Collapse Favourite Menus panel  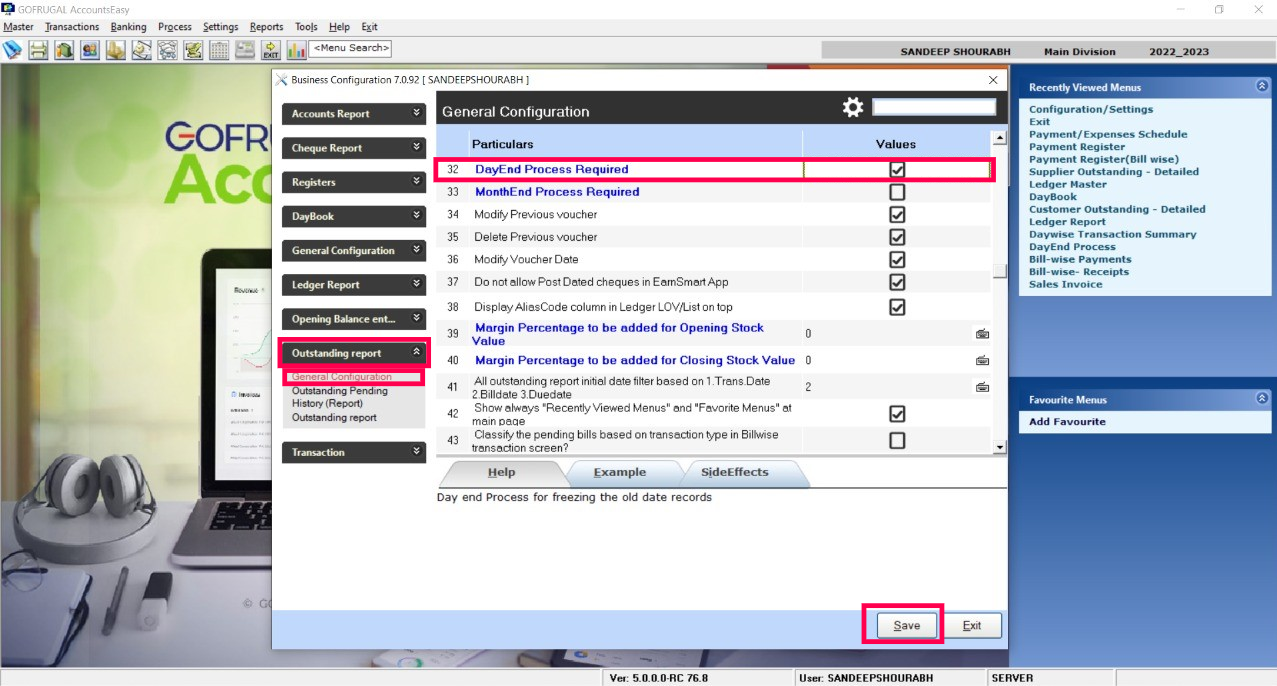pyautogui.click(x=1262, y=399)
